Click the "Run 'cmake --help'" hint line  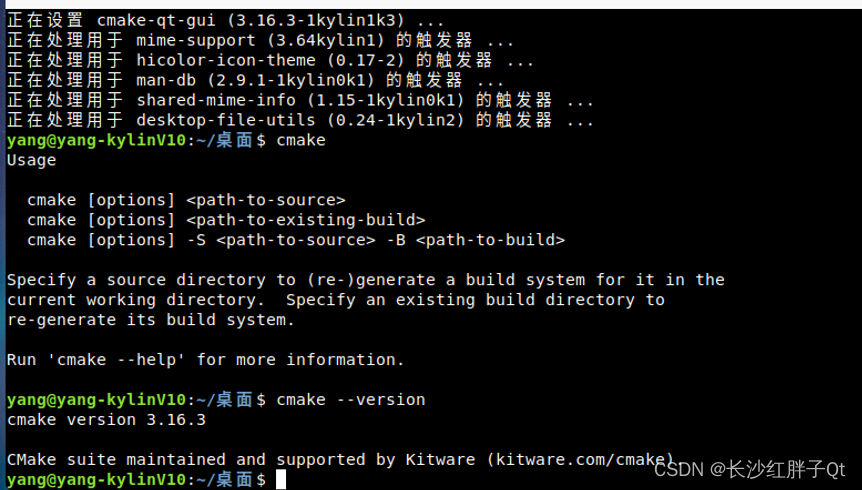tap(206, 360)
